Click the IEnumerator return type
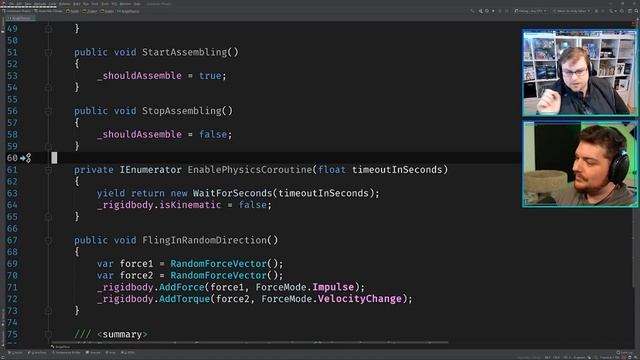The image size is (640, 360). click(x=150, y=170)
